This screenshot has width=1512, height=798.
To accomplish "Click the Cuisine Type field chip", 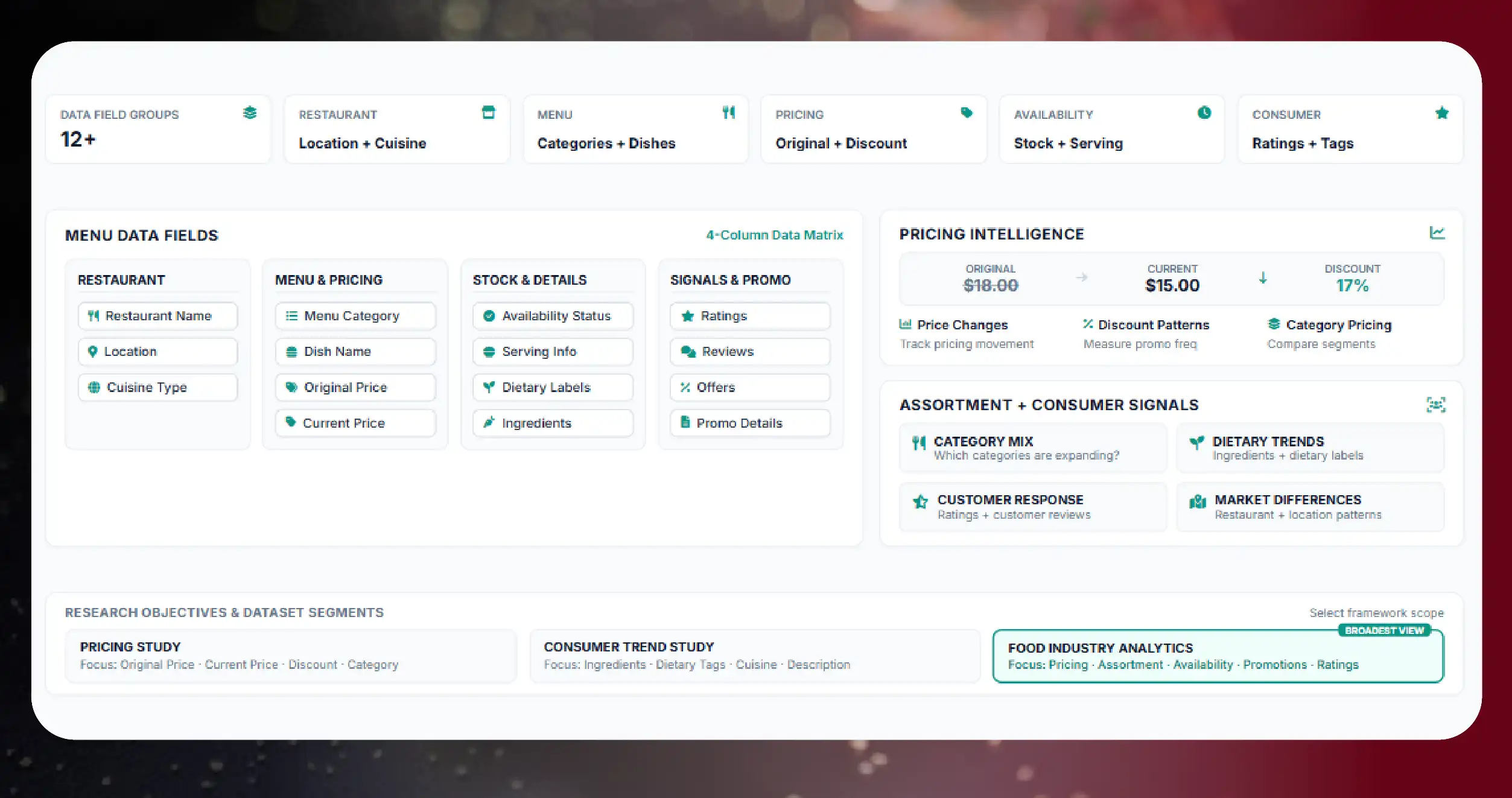I will pyautogui.click(x=157, y=387).
